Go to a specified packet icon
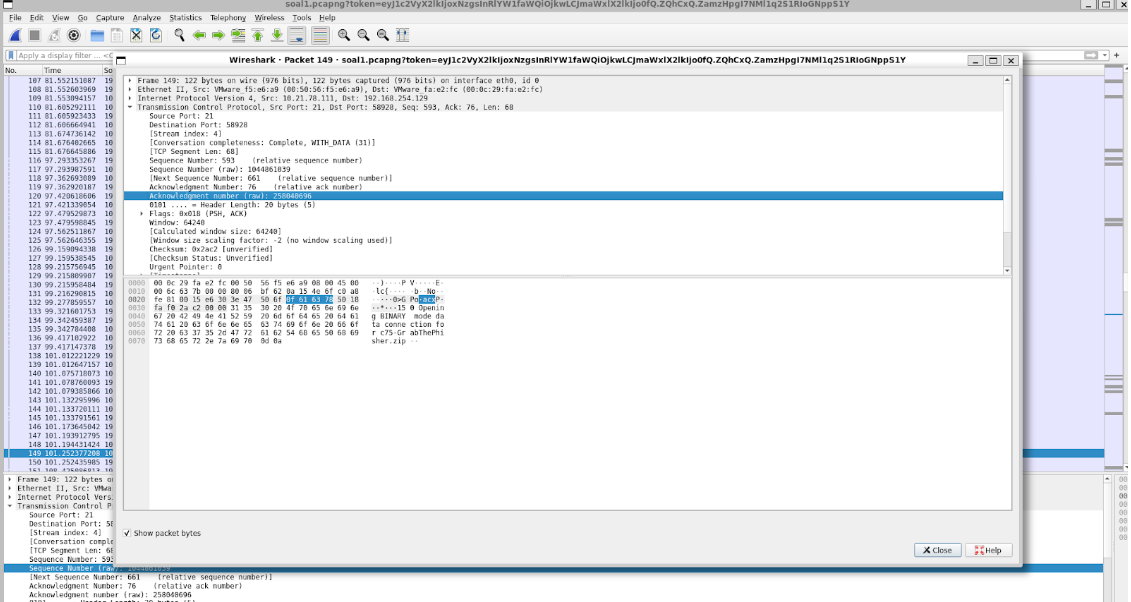This screenshot has height=602, width=1131. pos(237,35)
